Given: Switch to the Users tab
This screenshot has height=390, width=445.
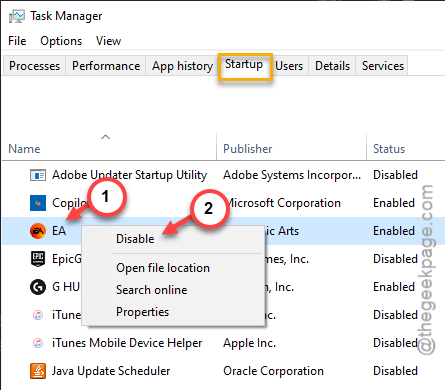Looking at the screenshot, I should click(x=289, y=66).
